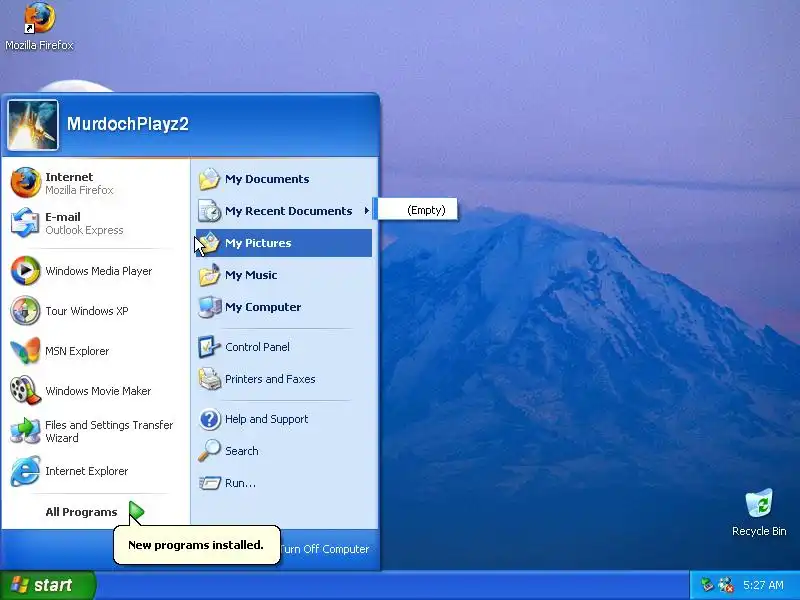Click MSN Explorer text label
800x600 pixels.
77,351
